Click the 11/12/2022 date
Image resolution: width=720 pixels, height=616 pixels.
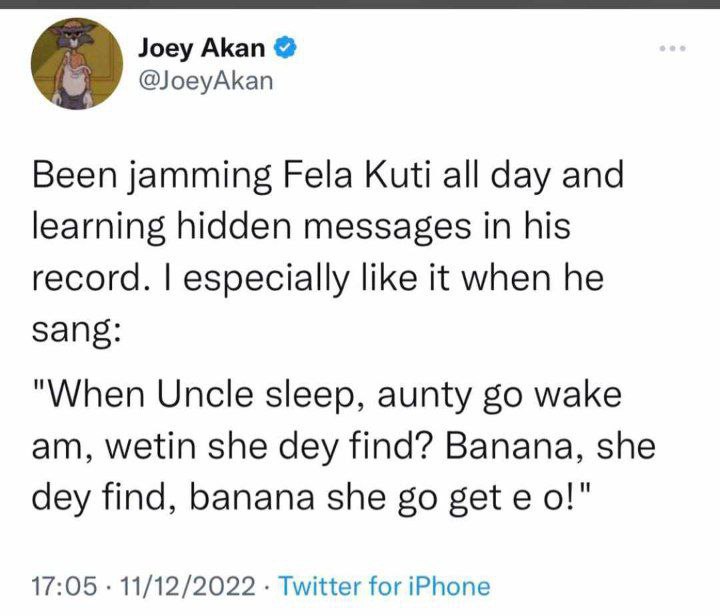(187, 586)
